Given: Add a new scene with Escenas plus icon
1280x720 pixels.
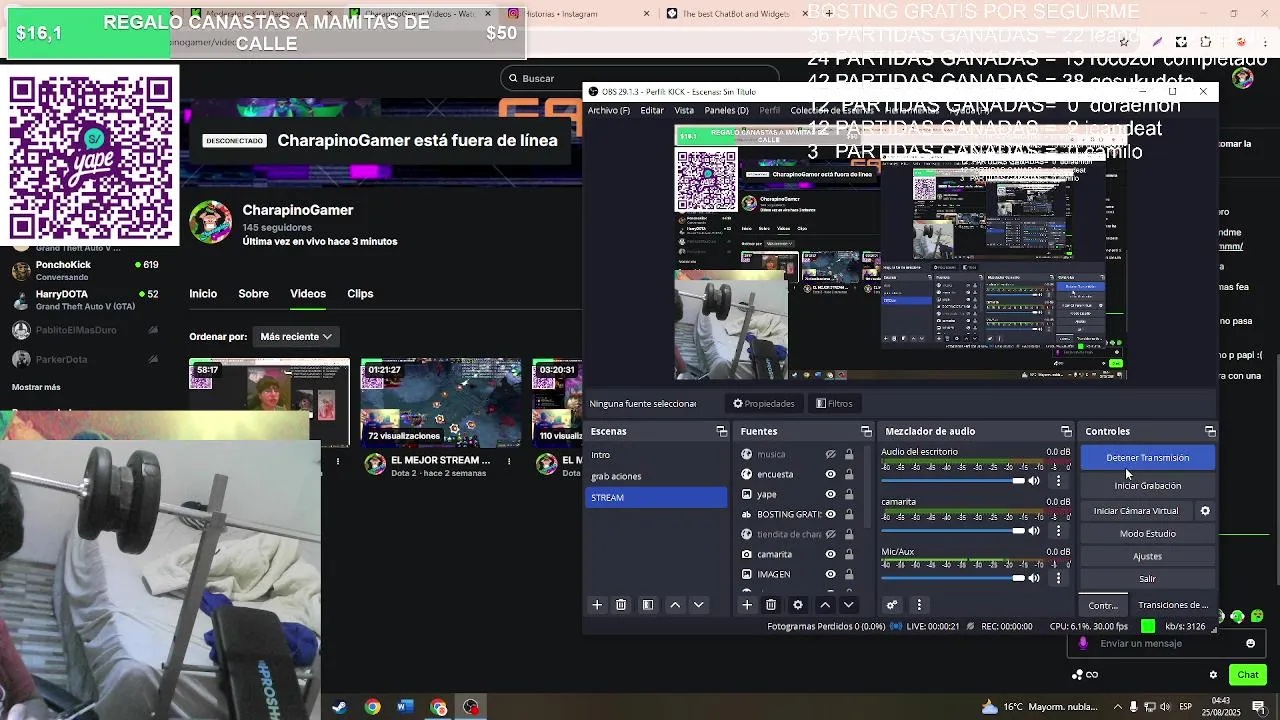Looking at the screenshot, I should coord(597,605).
